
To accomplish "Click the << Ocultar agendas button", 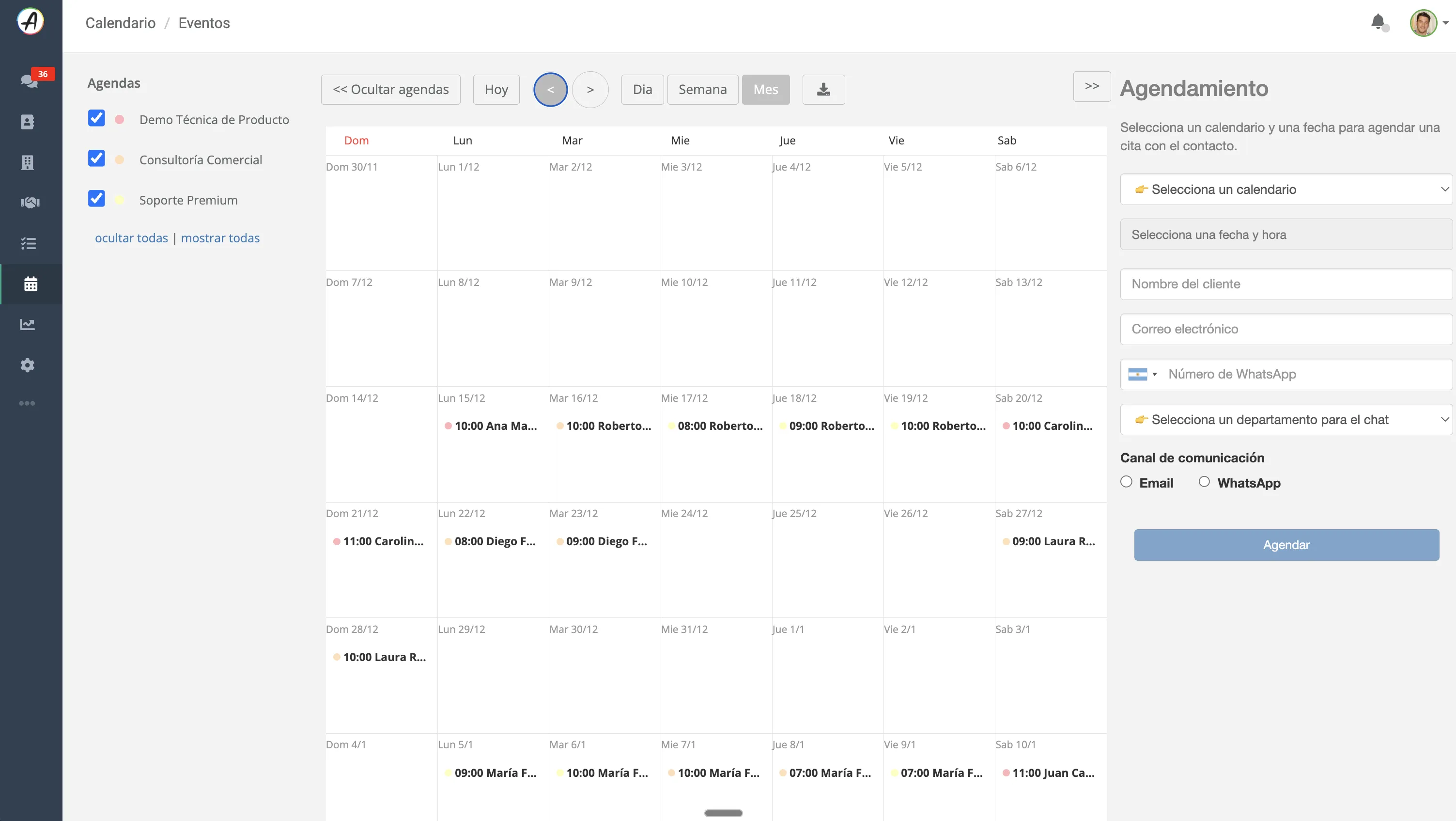I will pyautogui.click(x=390, y=89).
